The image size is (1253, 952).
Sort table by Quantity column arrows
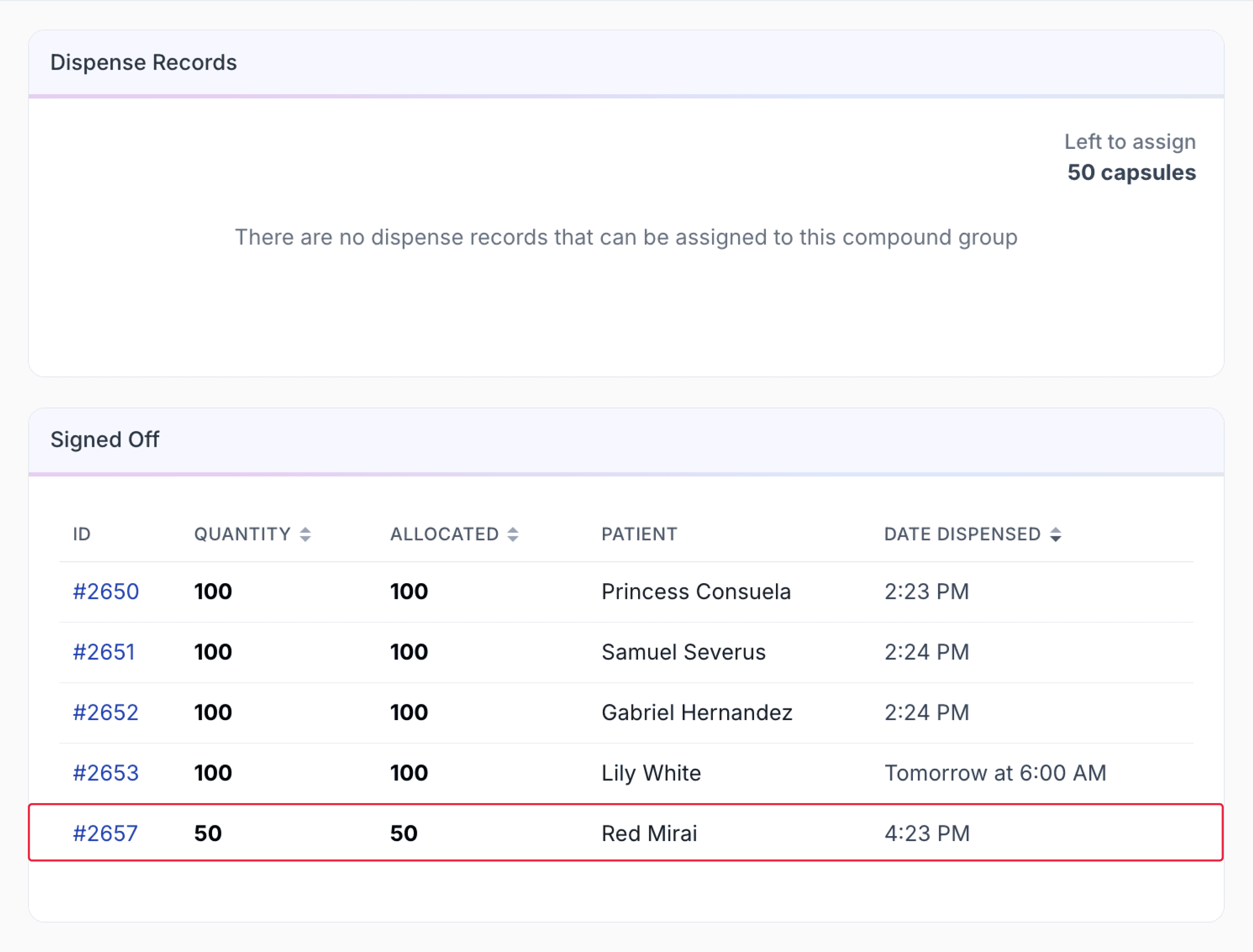tap(305, 534)
